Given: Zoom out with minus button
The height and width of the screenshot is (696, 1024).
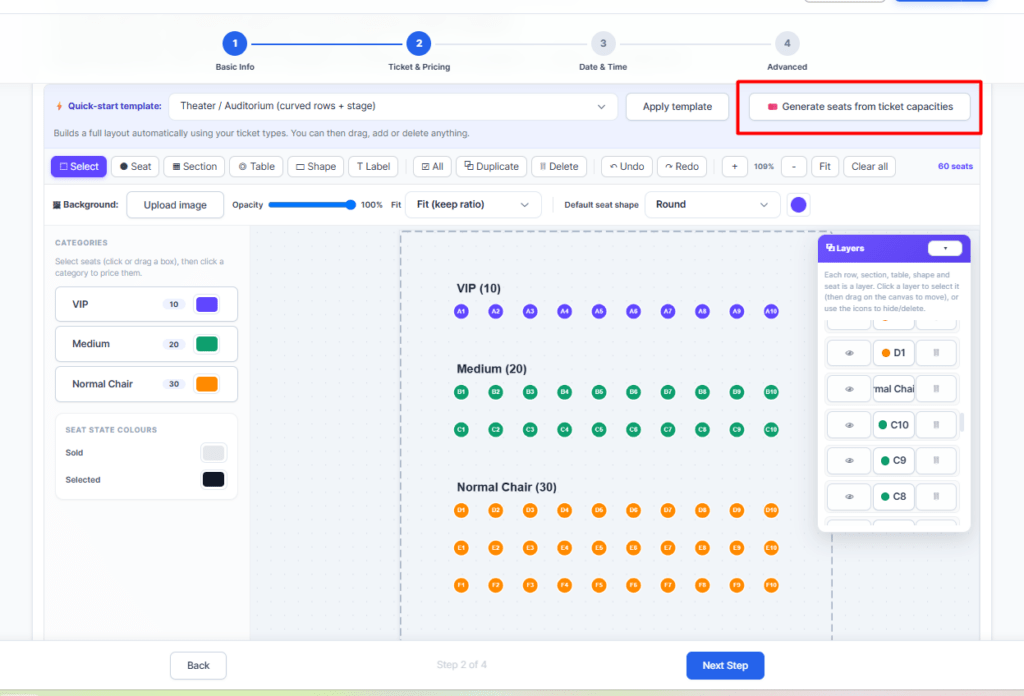Looking at the screenshot, I should point(794,166).
